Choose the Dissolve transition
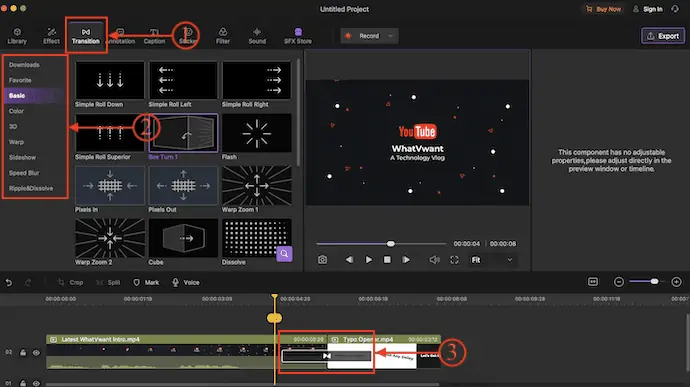The width and height of the screenshot is (690, 387). point(257,238)
